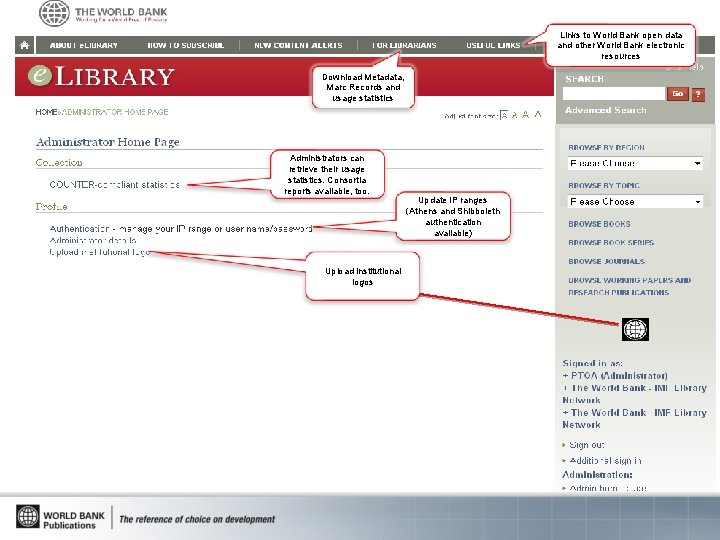This screenshot has height=540, width=720.
Task: Go to HOME in the breadcrumb
Action: [46, 112]
